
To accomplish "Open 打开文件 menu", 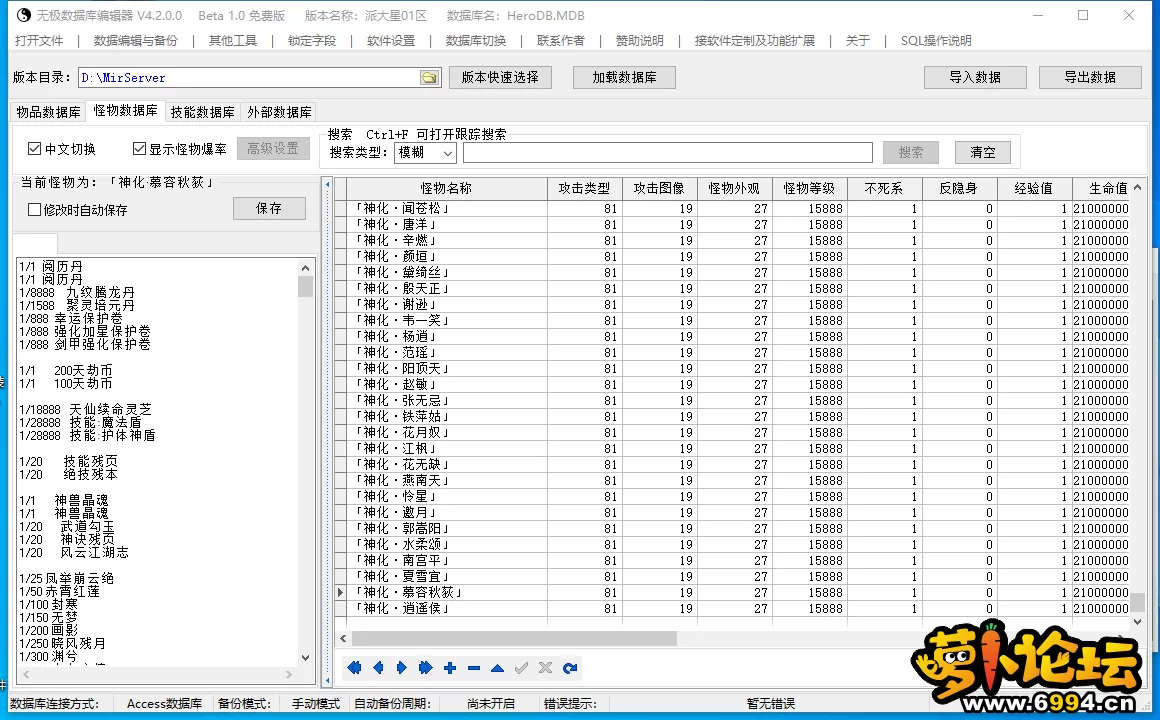I will [x=38, y=41].
